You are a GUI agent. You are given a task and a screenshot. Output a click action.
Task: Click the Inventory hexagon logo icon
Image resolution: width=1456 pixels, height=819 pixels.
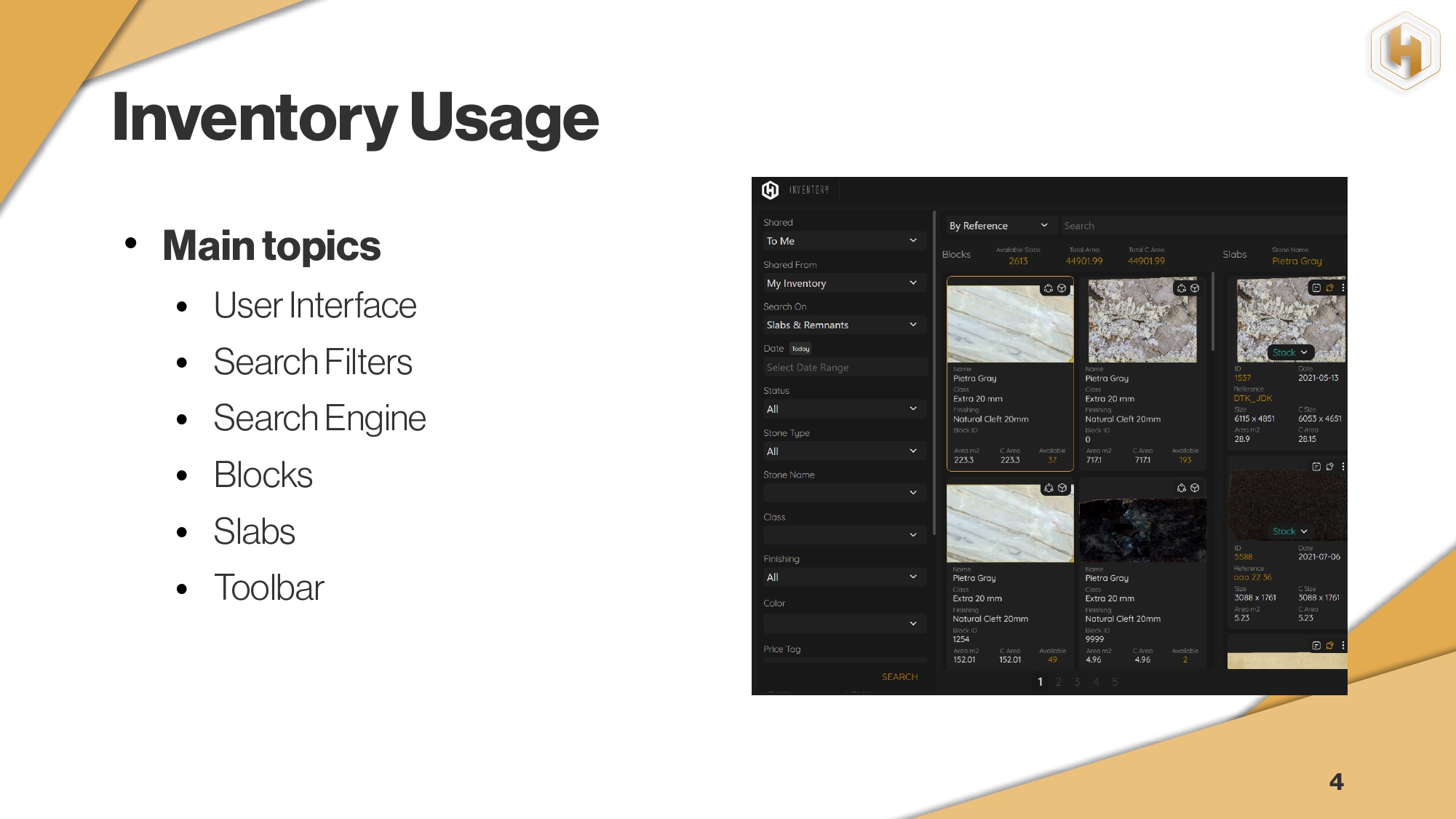pos(770,190)
